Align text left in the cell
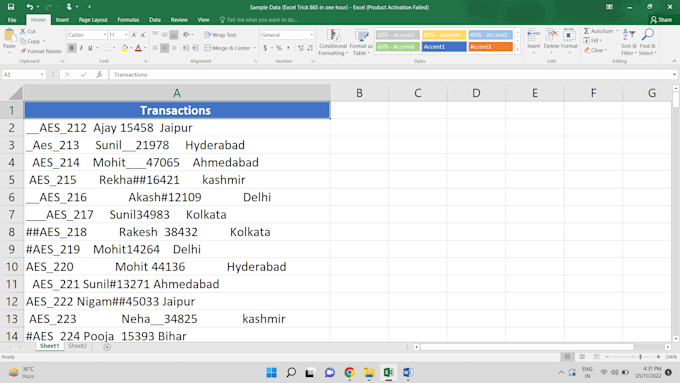 click(x=155, y=48)
